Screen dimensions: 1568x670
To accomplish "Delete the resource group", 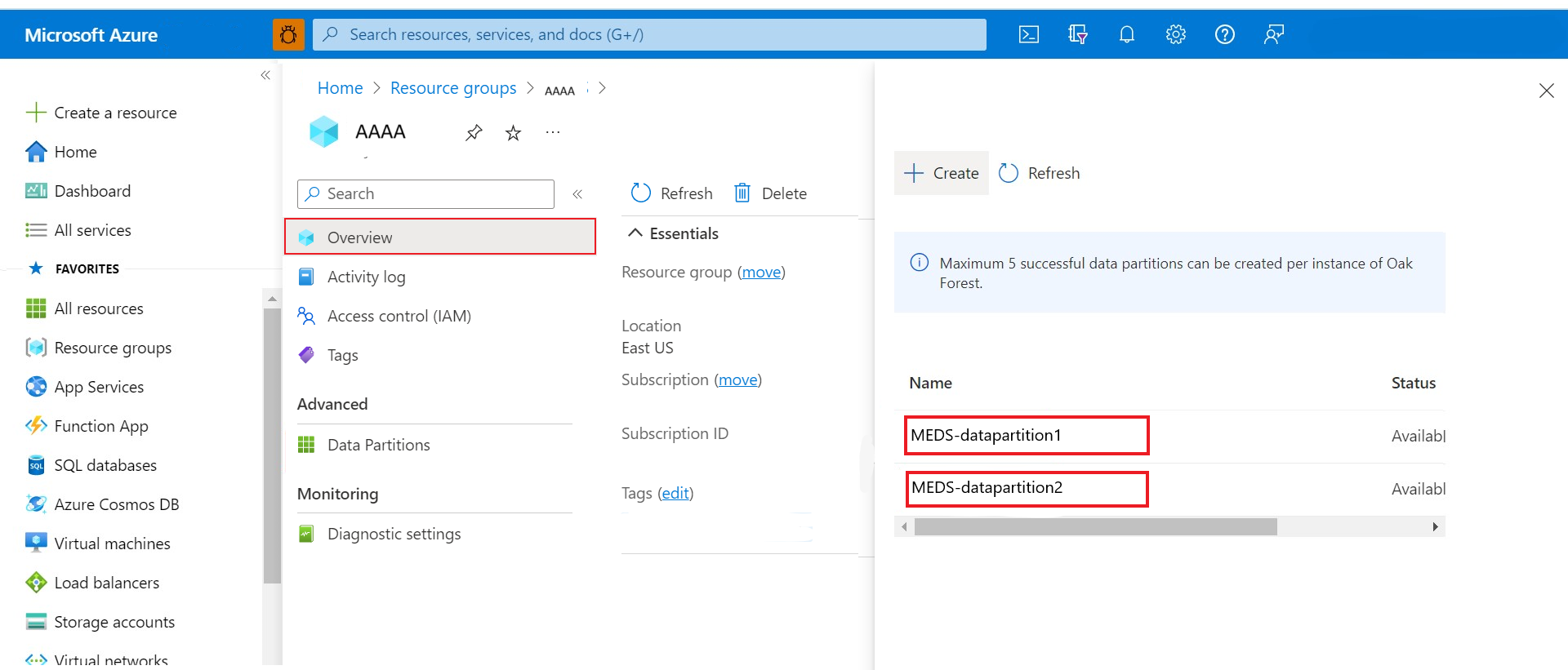I will pyautogui.click(x=770, y=193).
